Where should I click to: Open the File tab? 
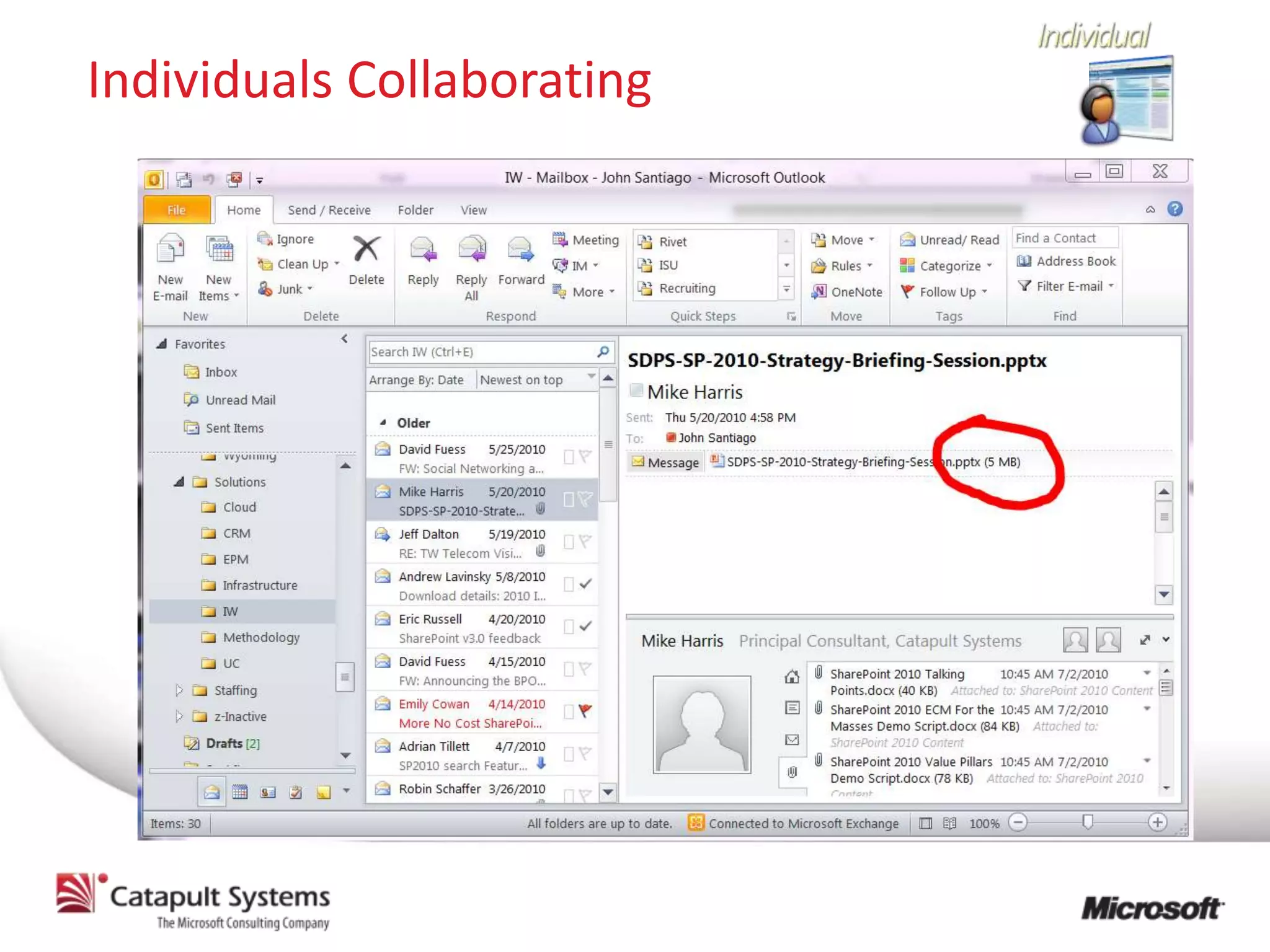tap(177, 210)
